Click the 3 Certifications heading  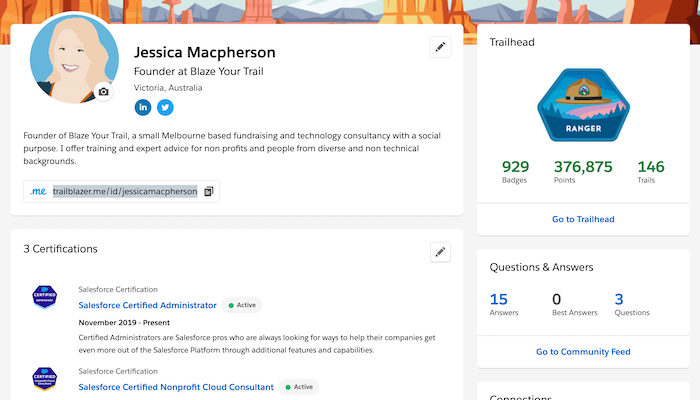[x=60, y=249]
